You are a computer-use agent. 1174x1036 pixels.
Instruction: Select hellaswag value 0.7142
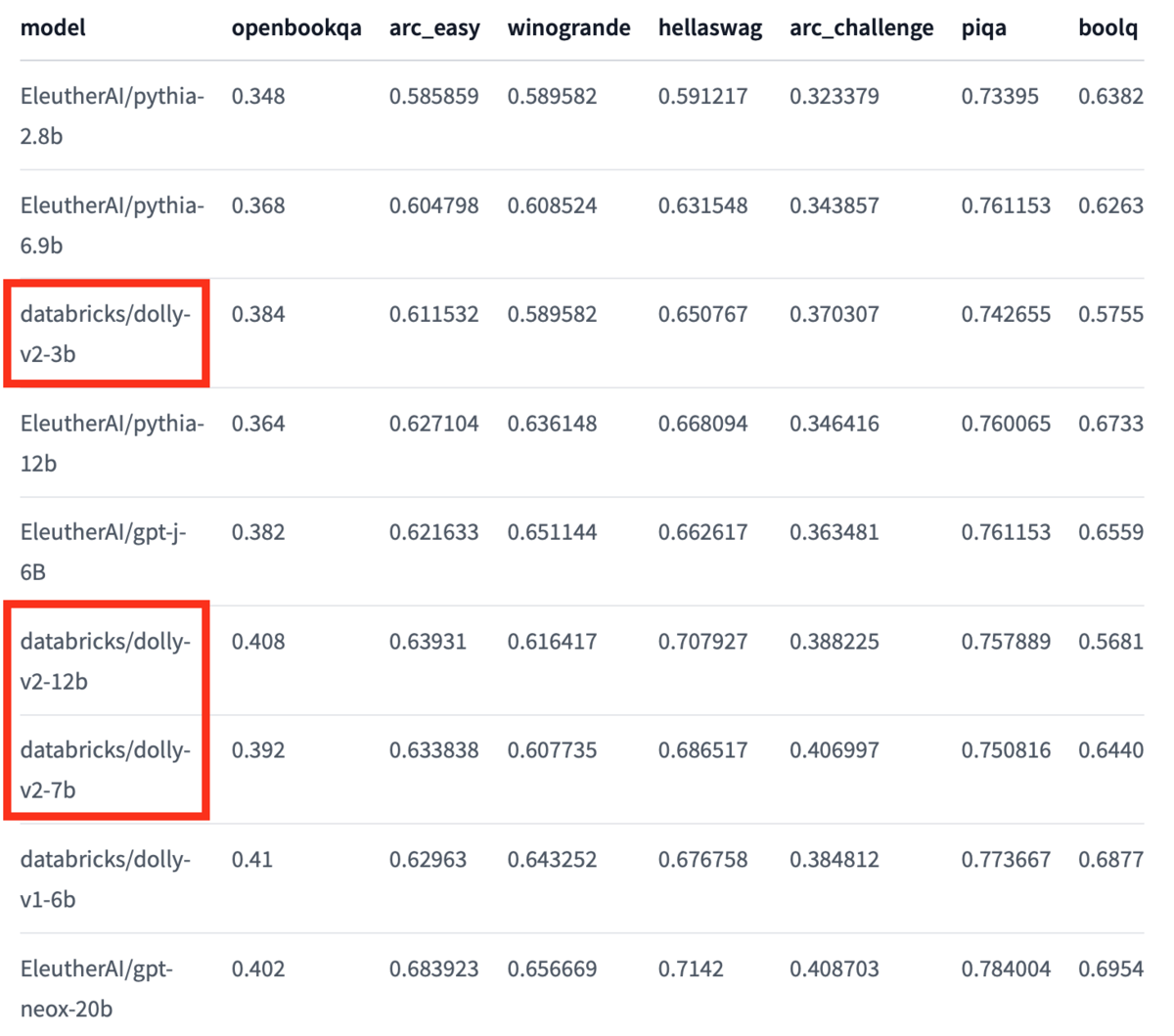coord(691,968)
